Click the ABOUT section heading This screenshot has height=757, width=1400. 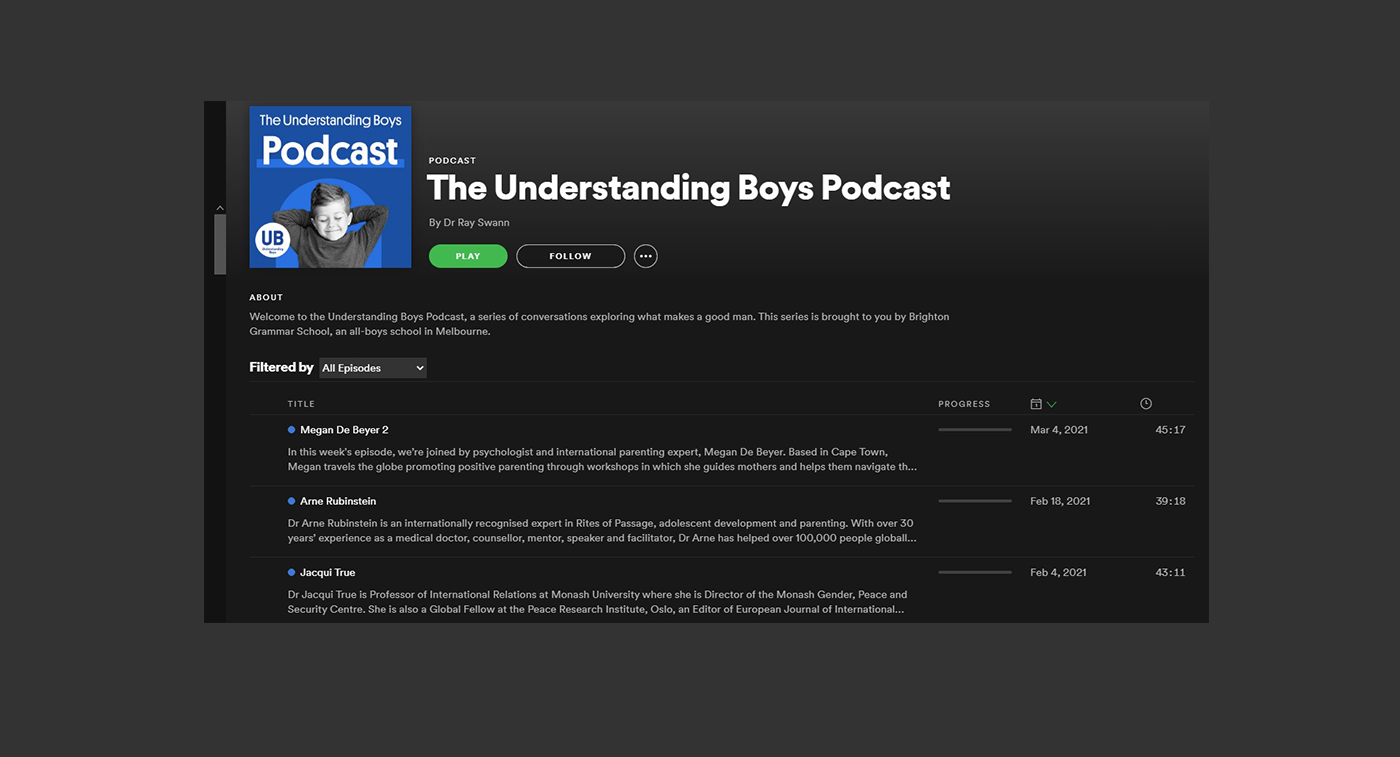pos(266,297)
